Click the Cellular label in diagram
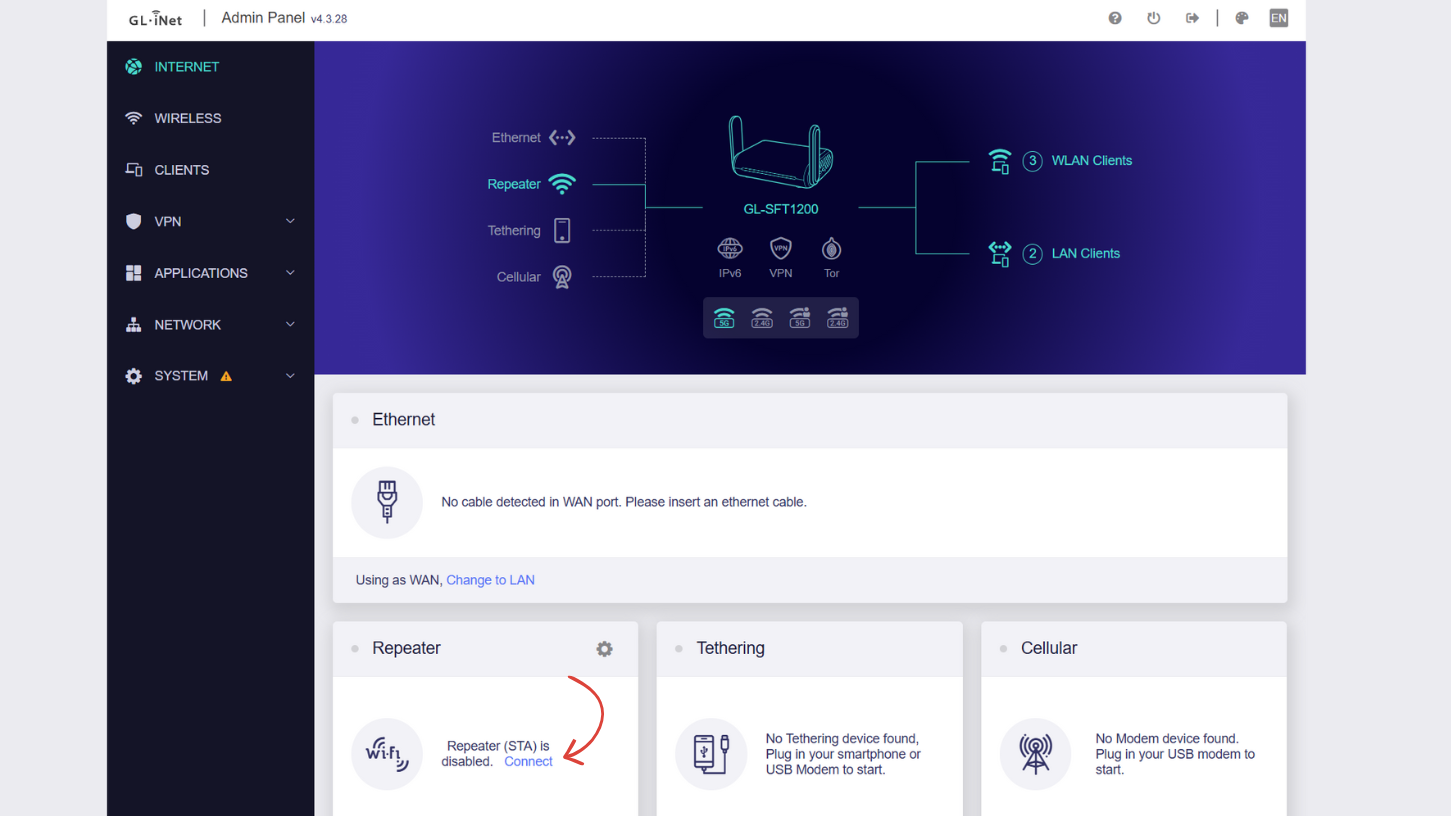 pos(518,277)
